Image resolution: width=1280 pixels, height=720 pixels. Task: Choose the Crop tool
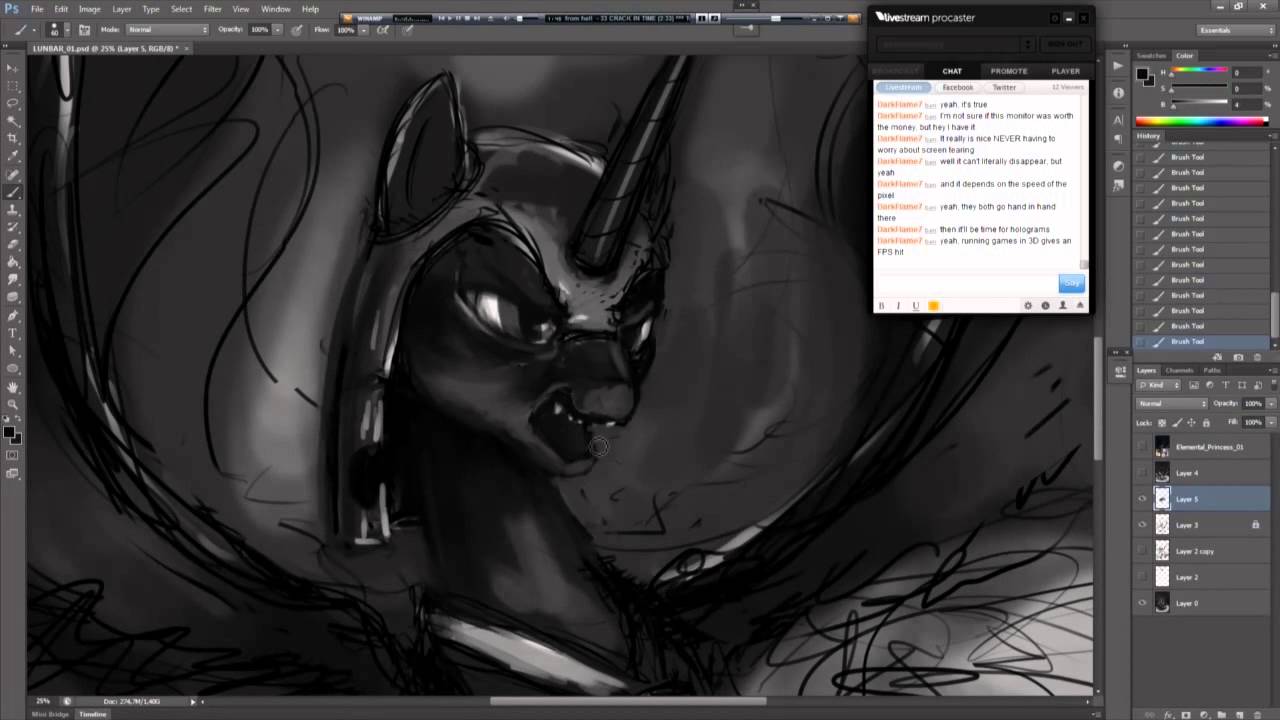tap(12, 138)
